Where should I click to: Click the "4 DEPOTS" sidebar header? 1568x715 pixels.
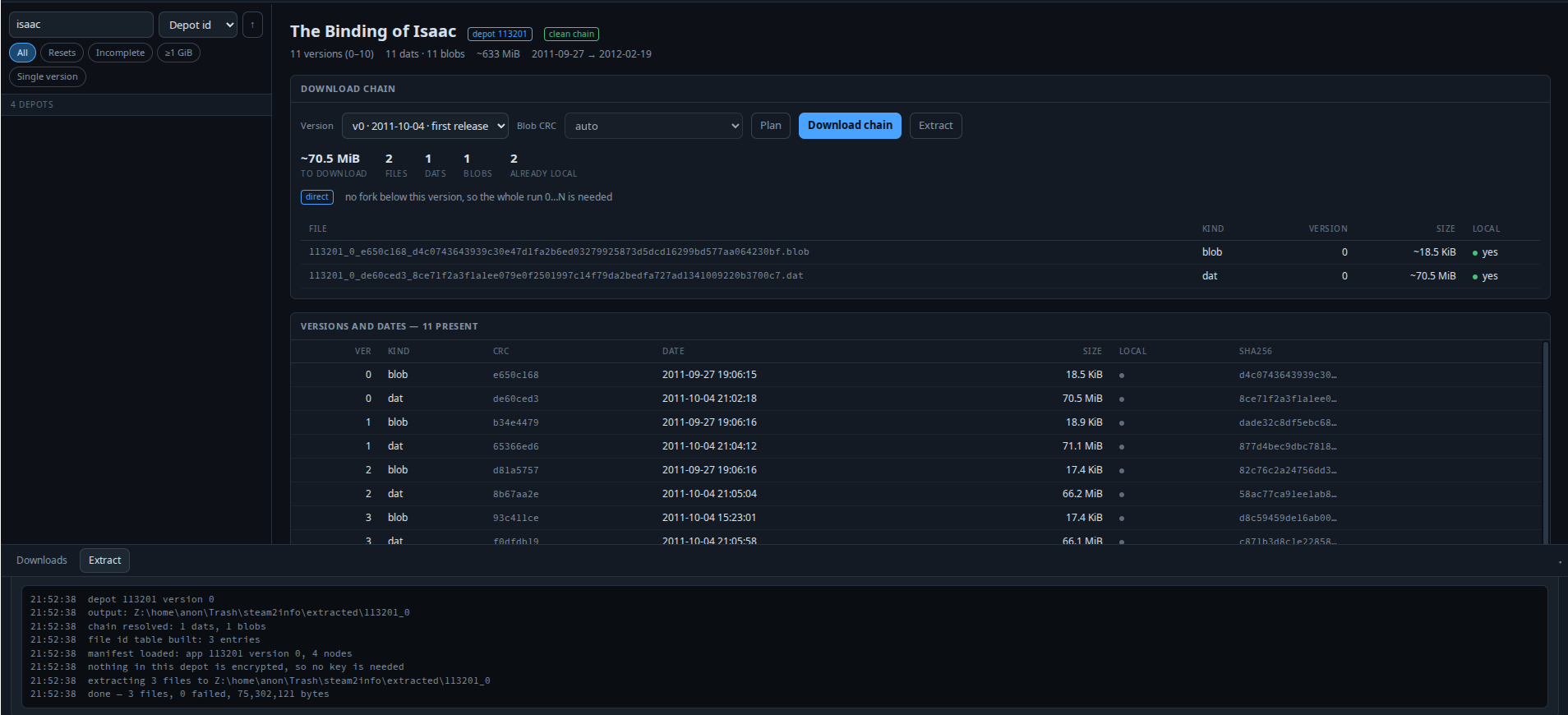point(32,105)
